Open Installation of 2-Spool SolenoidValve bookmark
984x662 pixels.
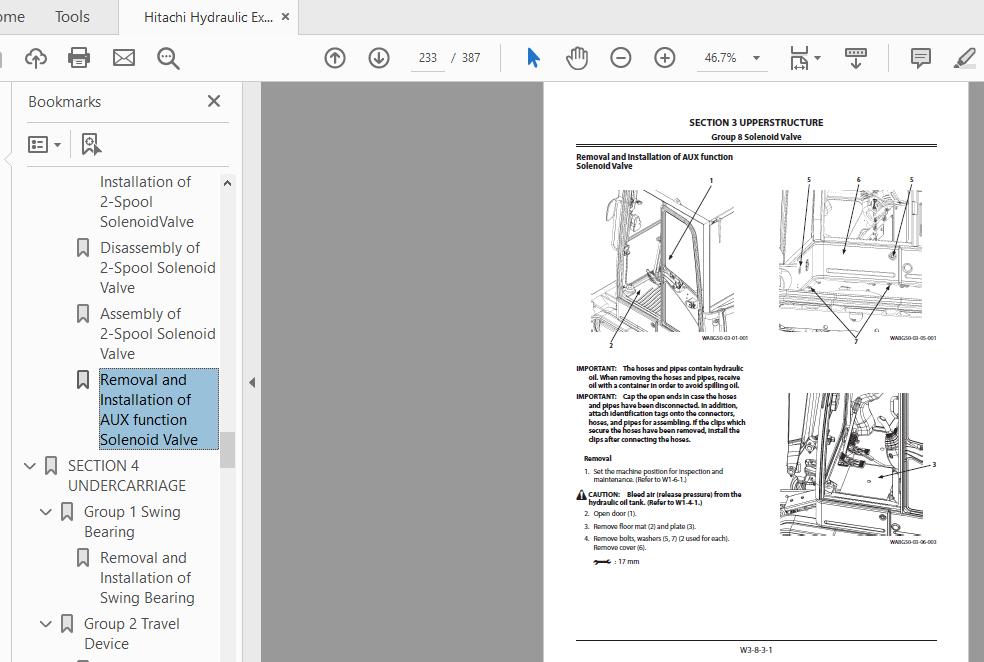click(147, 201)
